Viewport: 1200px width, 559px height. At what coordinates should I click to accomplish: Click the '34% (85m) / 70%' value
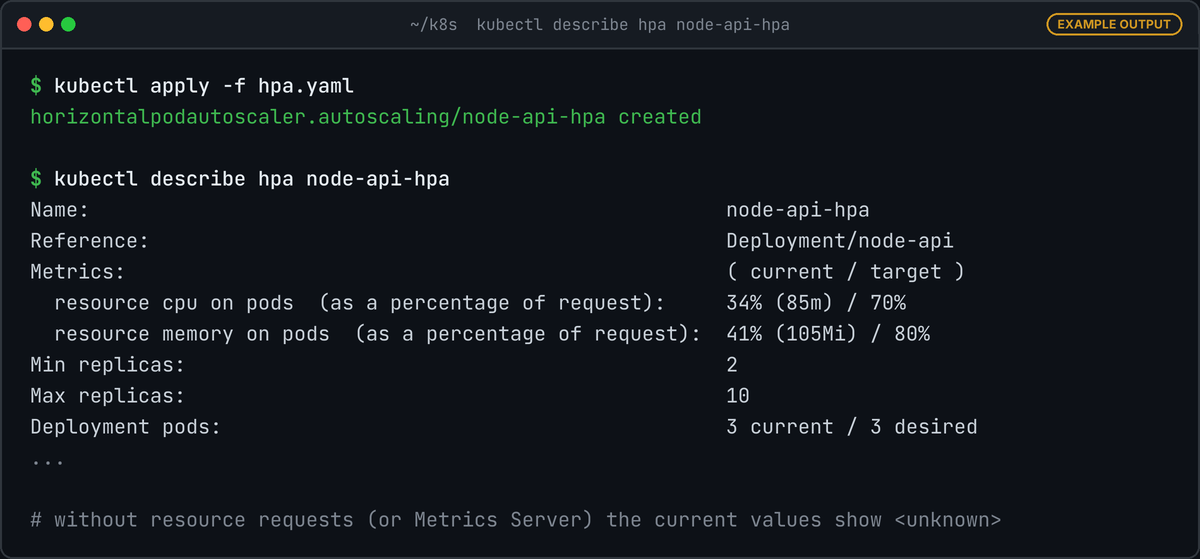[x=816, y=303]
